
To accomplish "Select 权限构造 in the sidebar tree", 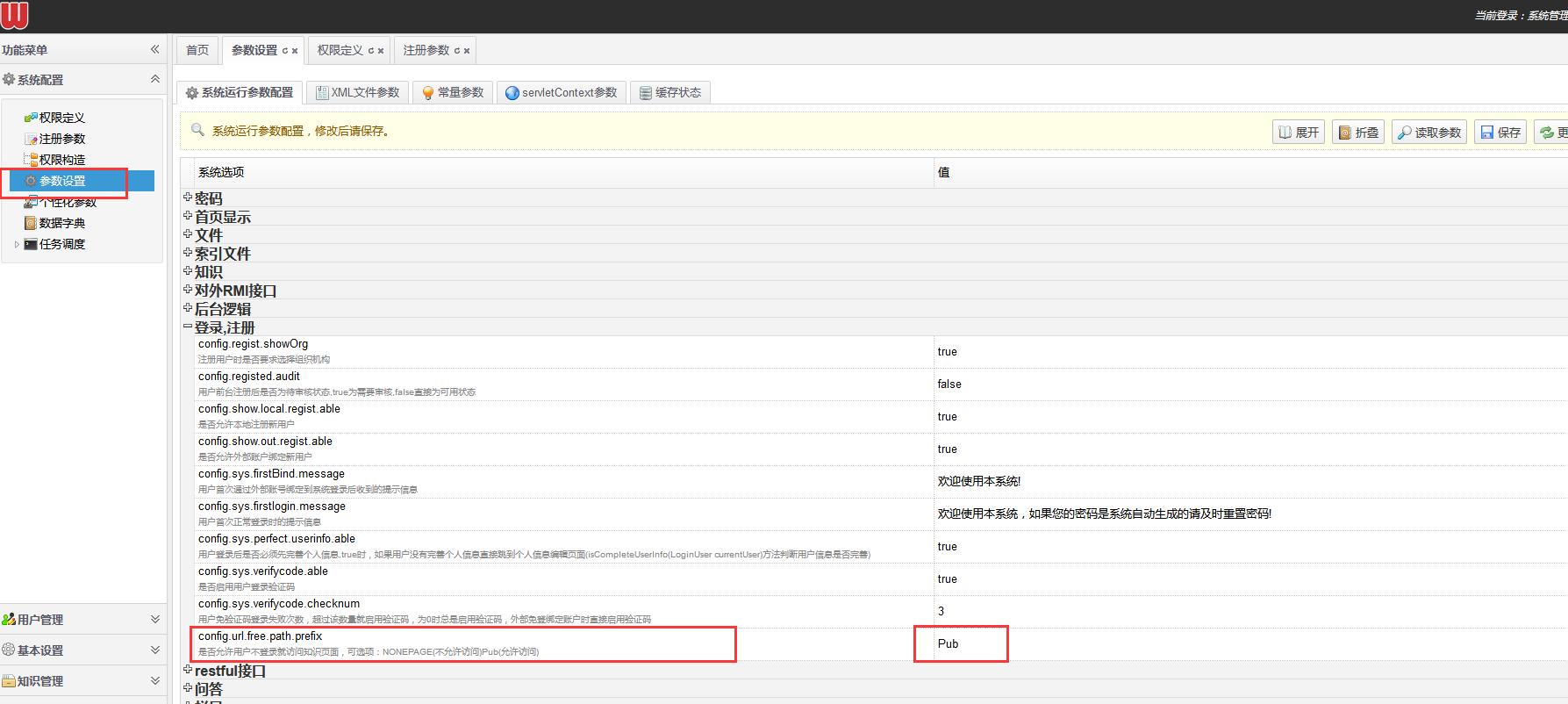I will click(x=62, y=160).
